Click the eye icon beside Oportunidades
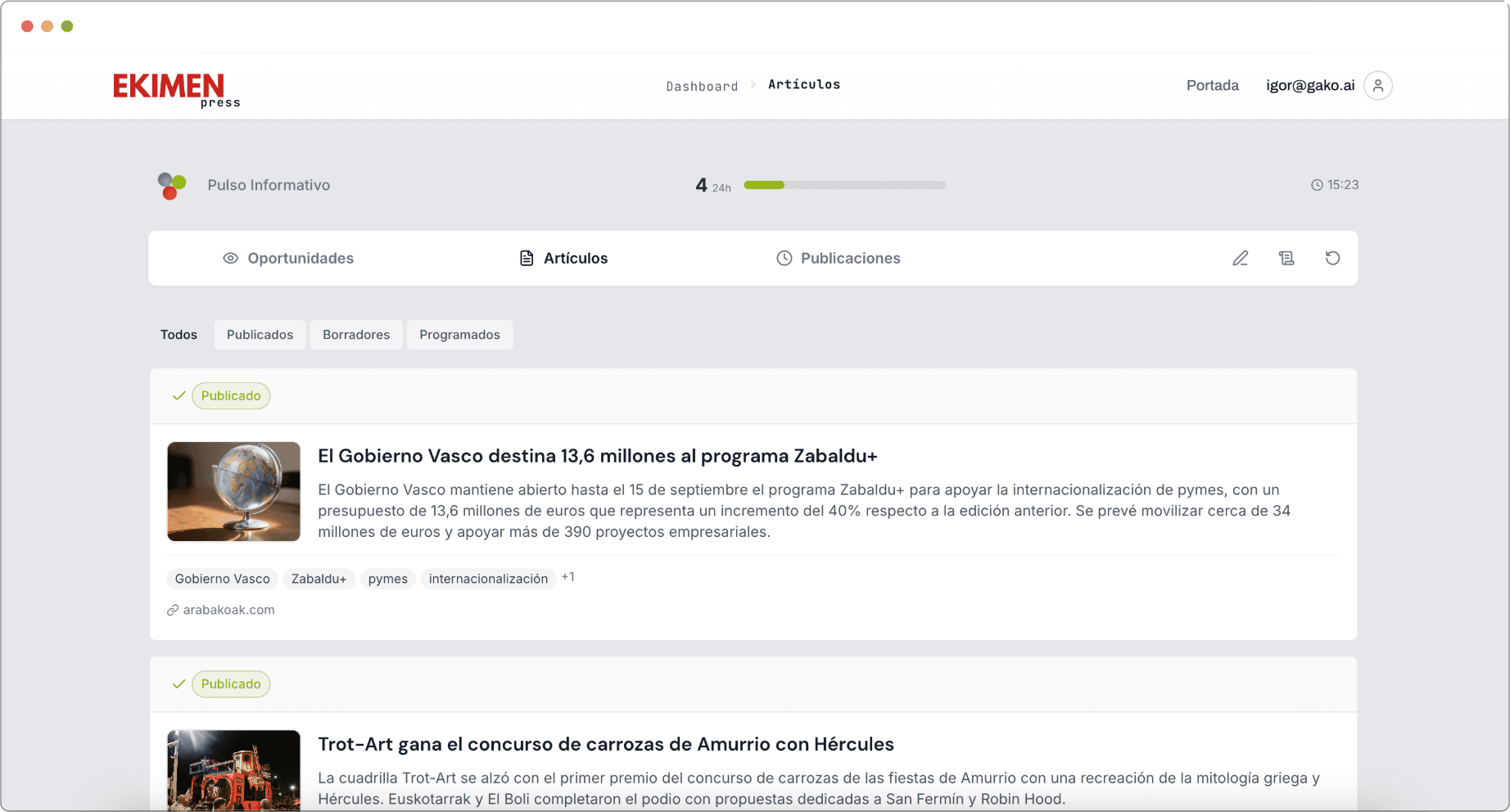 coord(231,259)
